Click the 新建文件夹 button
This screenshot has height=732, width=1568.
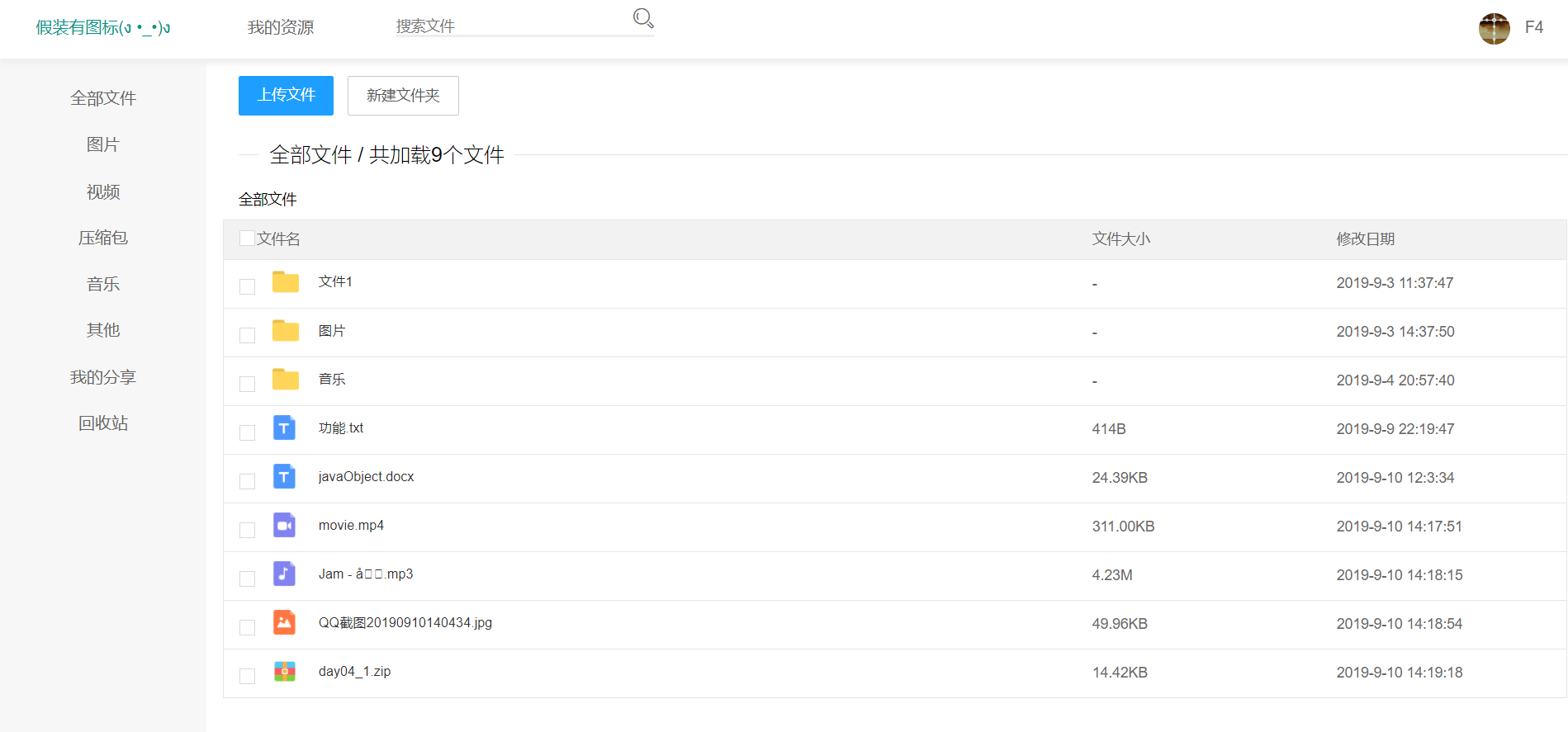coord(403,96)
